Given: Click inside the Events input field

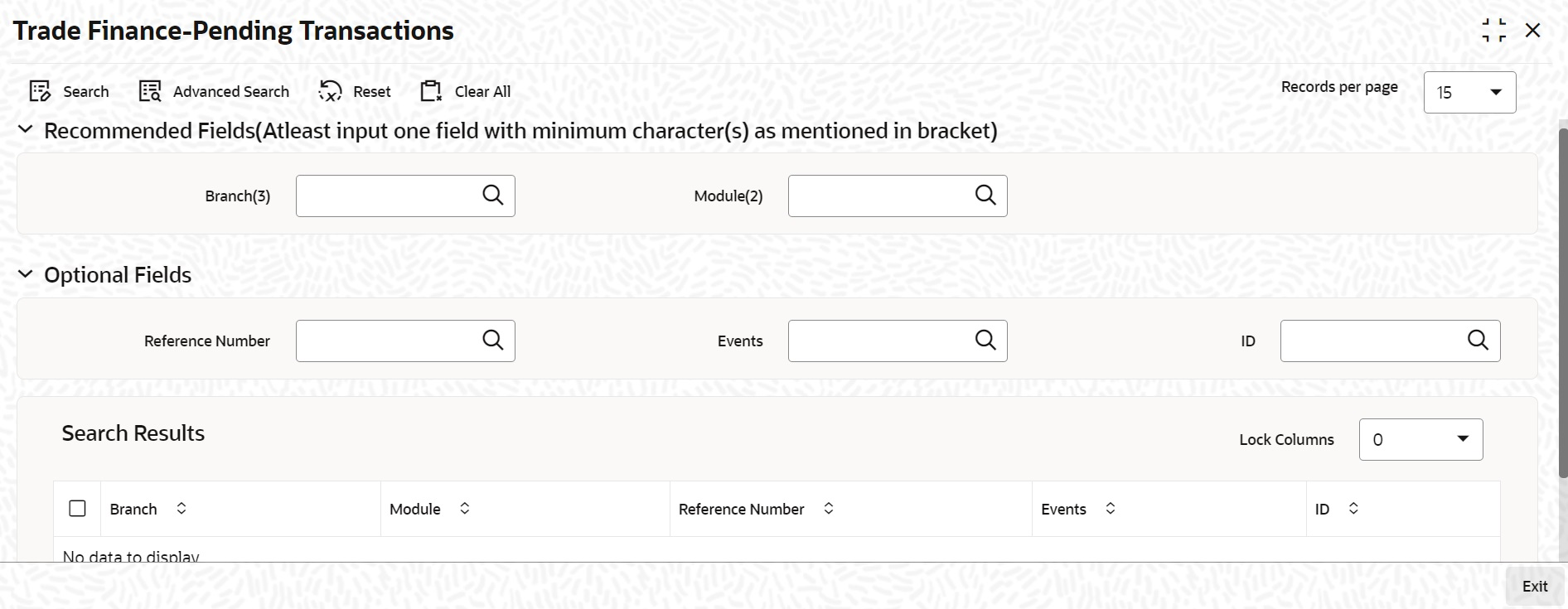Looking at the screenshot, I should 880,341.
